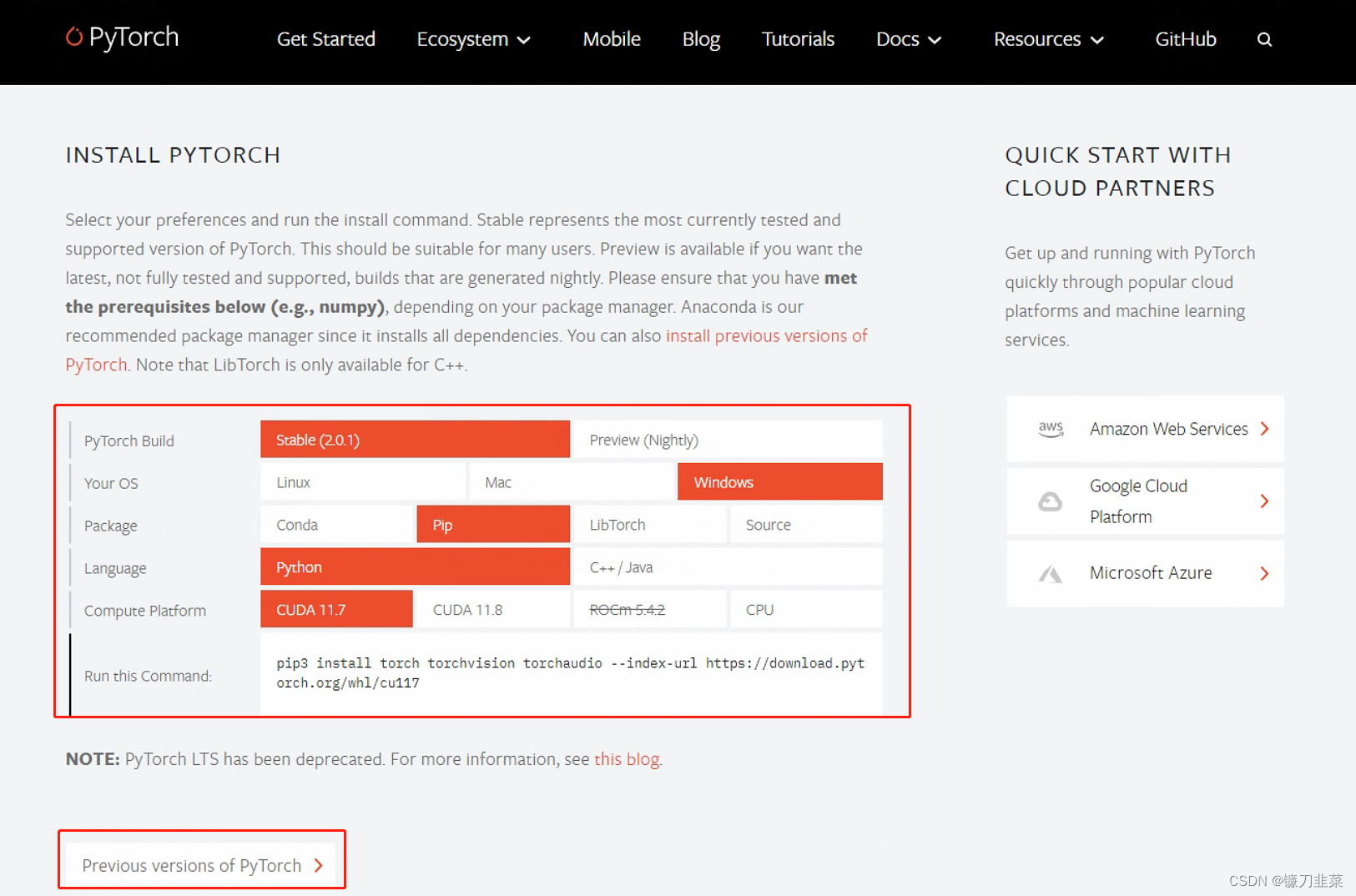
Task: Expand the Docs dropdown menu
Action: pyautogui.click(x=909, y=39)
